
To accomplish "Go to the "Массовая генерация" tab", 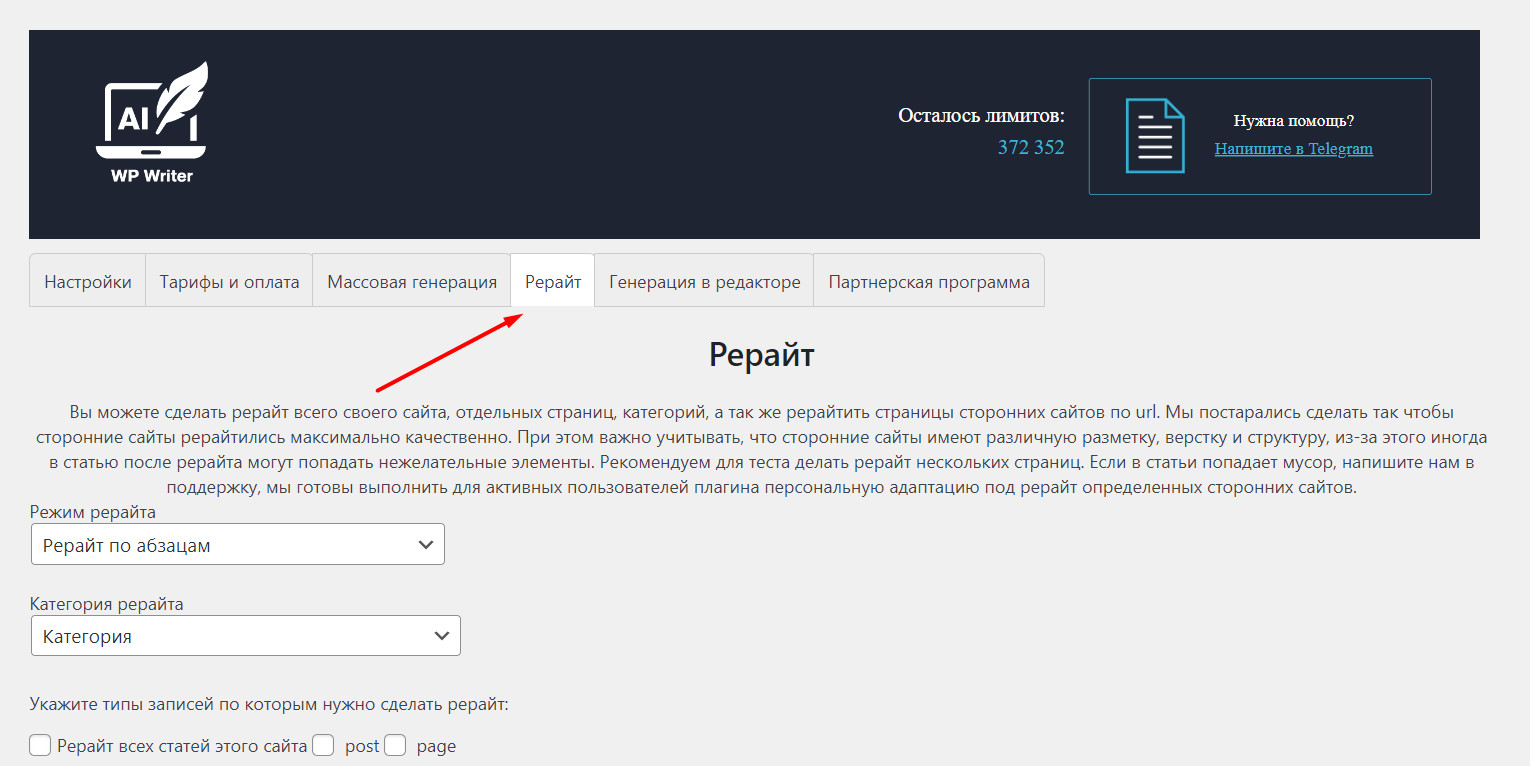I will pyautogui.click(x=412, y=282).
